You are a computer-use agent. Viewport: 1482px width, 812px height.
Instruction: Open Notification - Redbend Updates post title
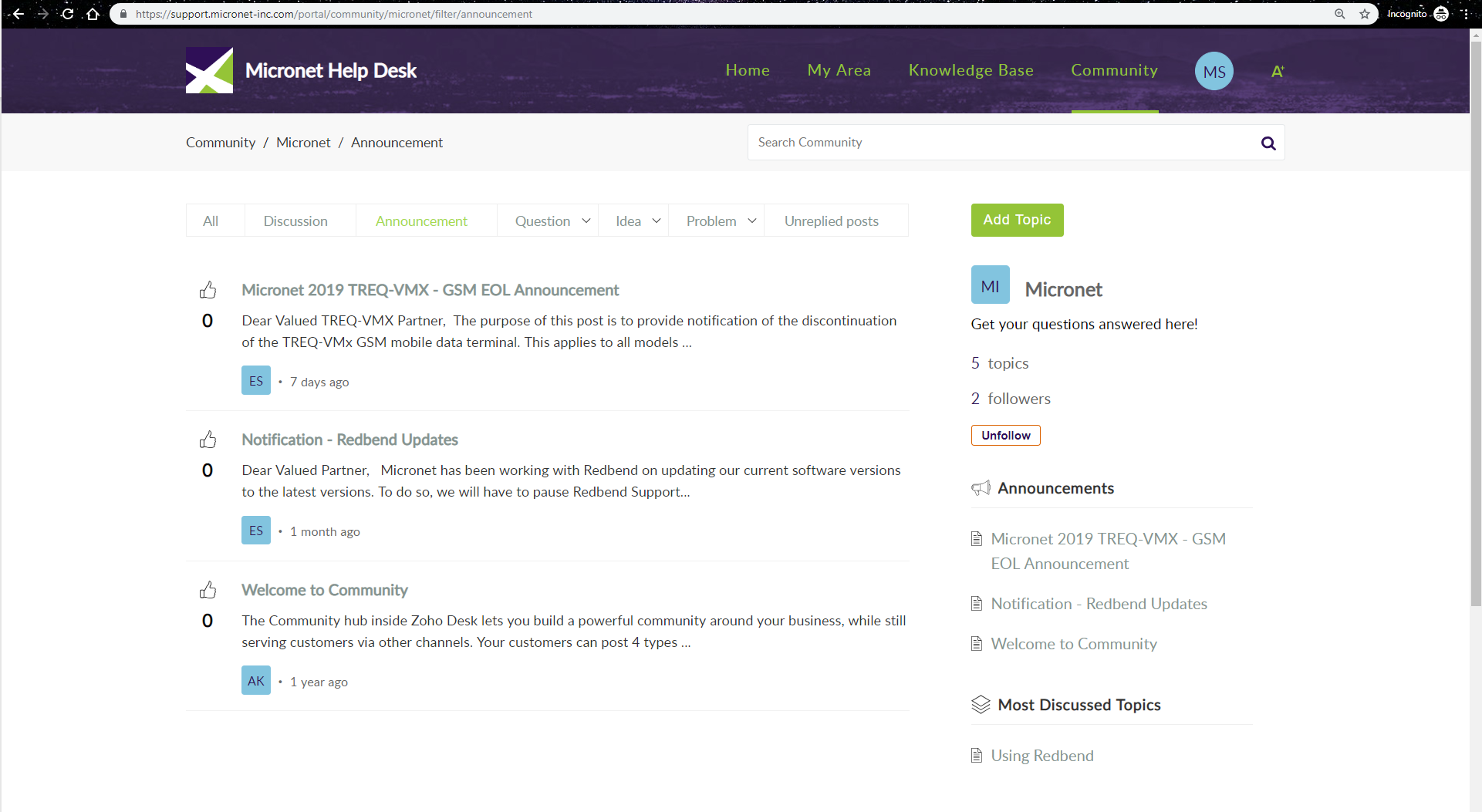(349, 440)
